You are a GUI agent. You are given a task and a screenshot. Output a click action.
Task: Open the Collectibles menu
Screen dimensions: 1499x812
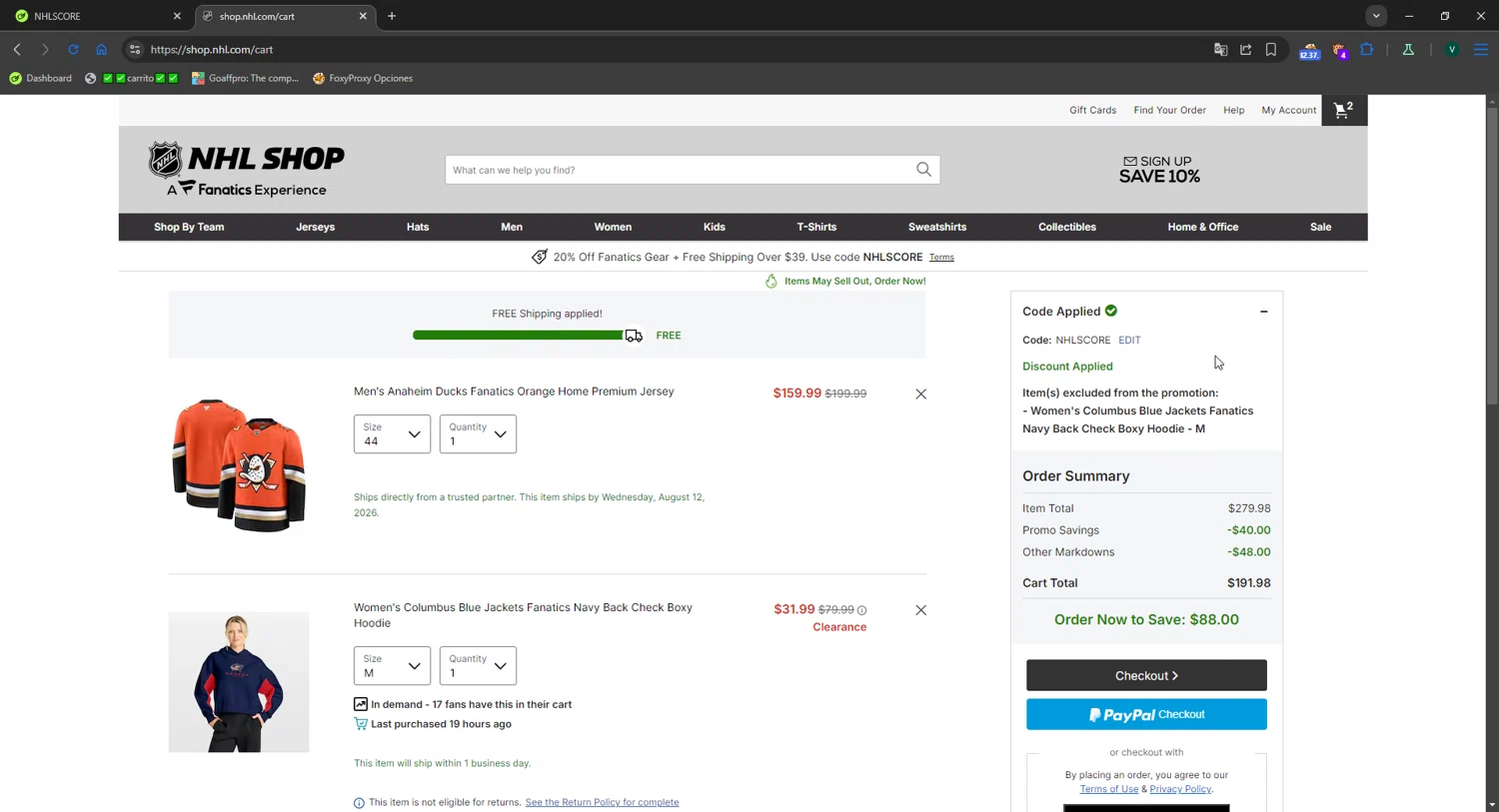coord(1067,227)
